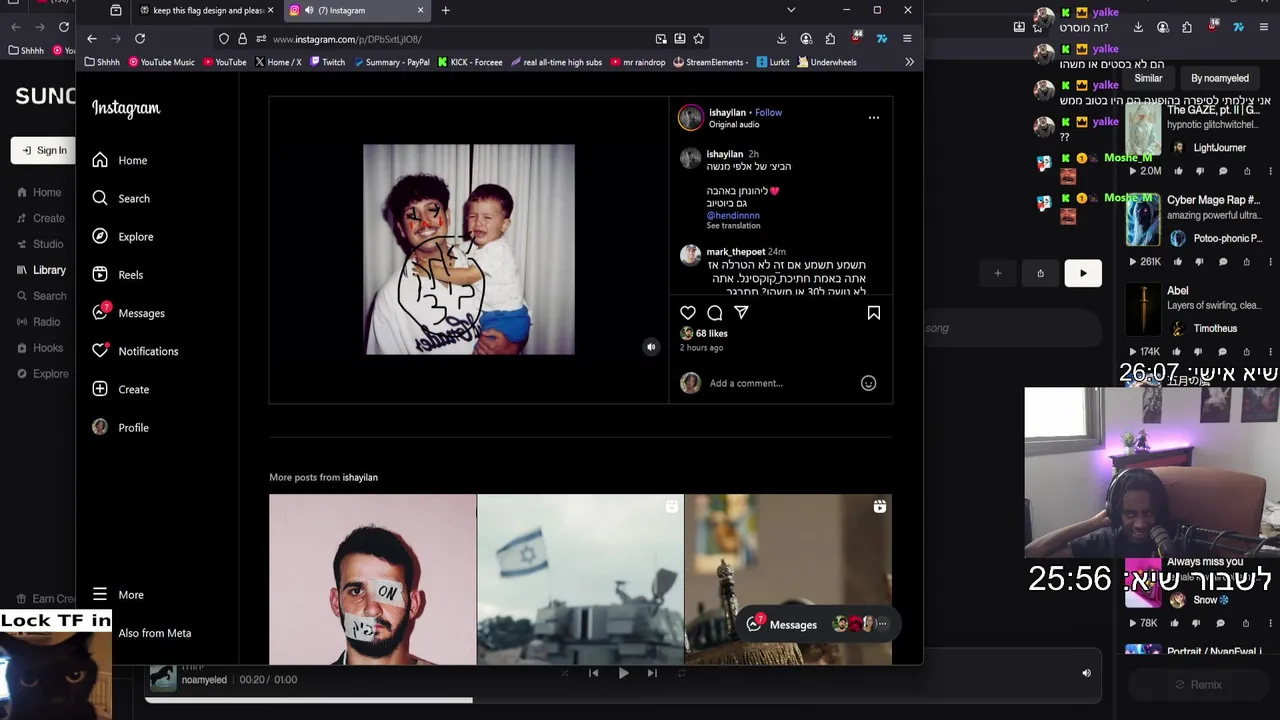Click See translation under caption
This screenshot has width=1280, height=720.
[733, 226]
